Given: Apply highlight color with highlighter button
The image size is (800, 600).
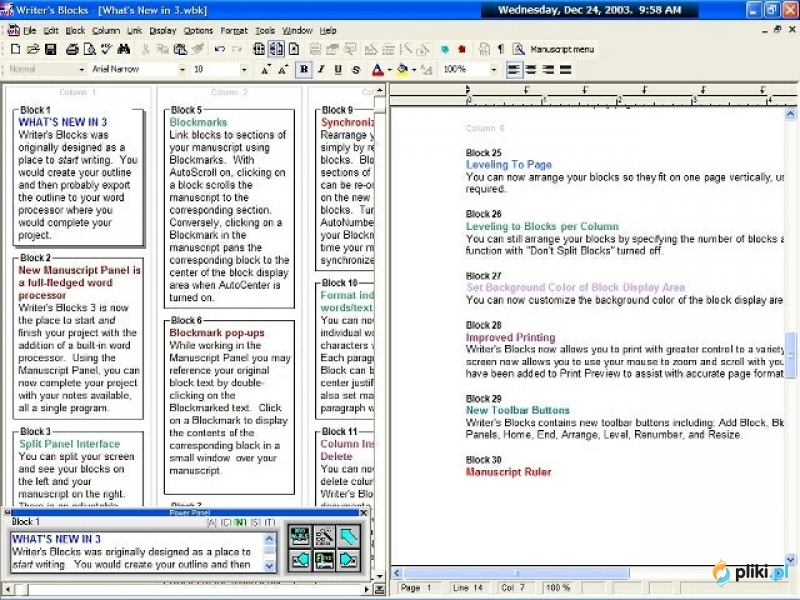Looking at the screenshot, I should [x=403, y=69].
